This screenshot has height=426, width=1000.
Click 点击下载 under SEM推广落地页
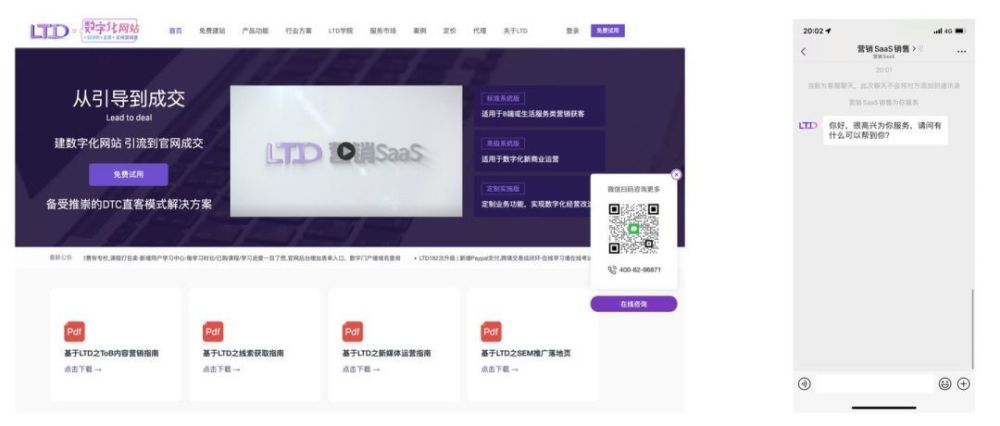499,369
